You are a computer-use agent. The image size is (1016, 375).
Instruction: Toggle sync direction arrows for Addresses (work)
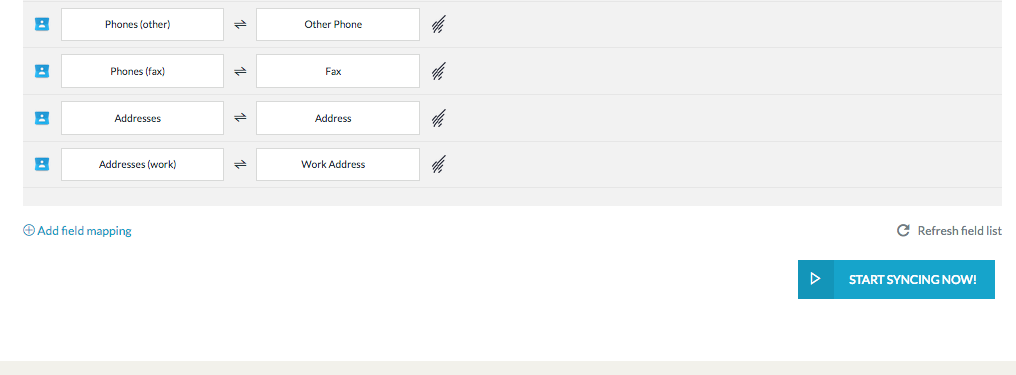240,165
